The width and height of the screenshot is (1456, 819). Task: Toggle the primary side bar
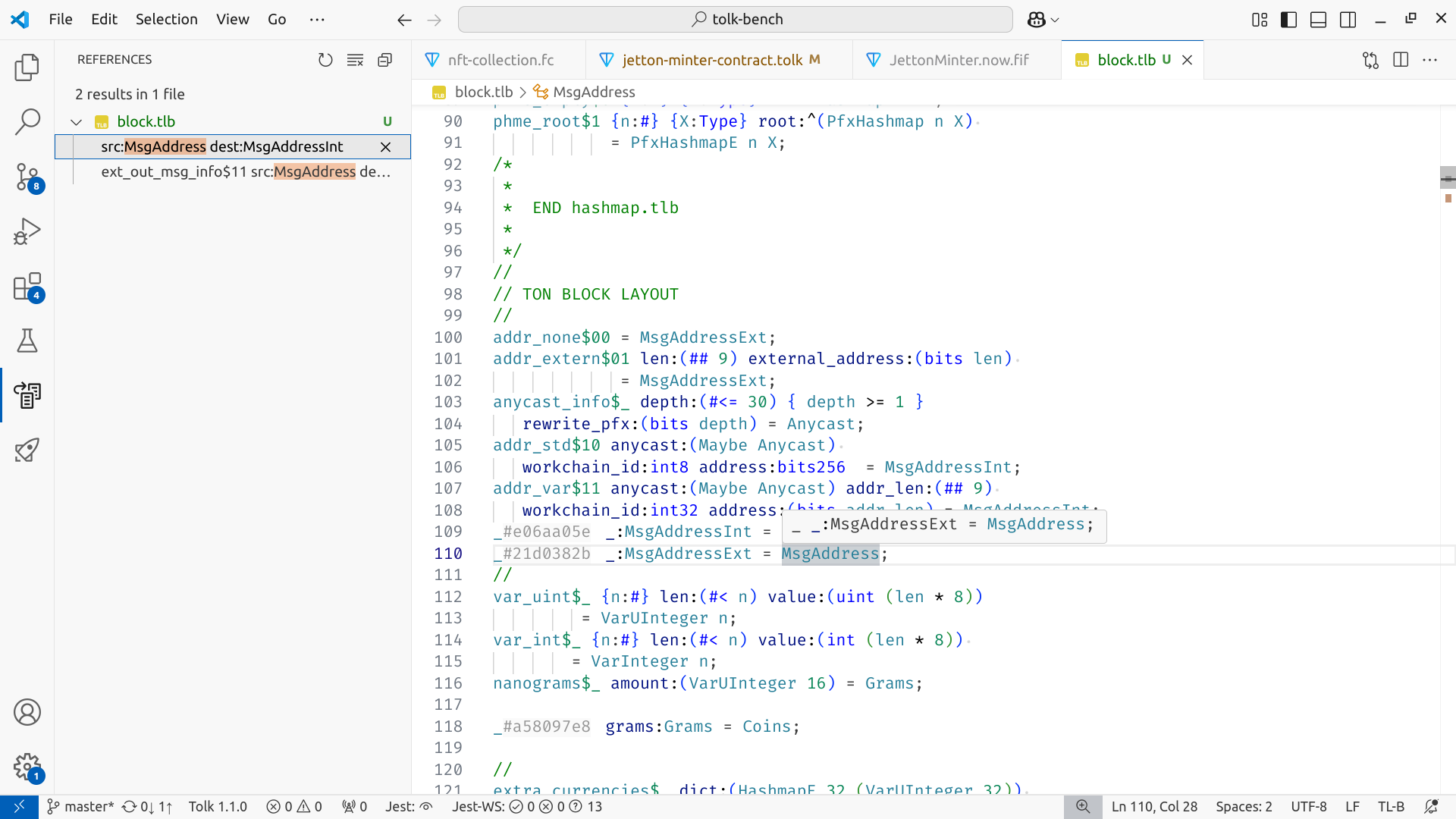coord(1289,20)
